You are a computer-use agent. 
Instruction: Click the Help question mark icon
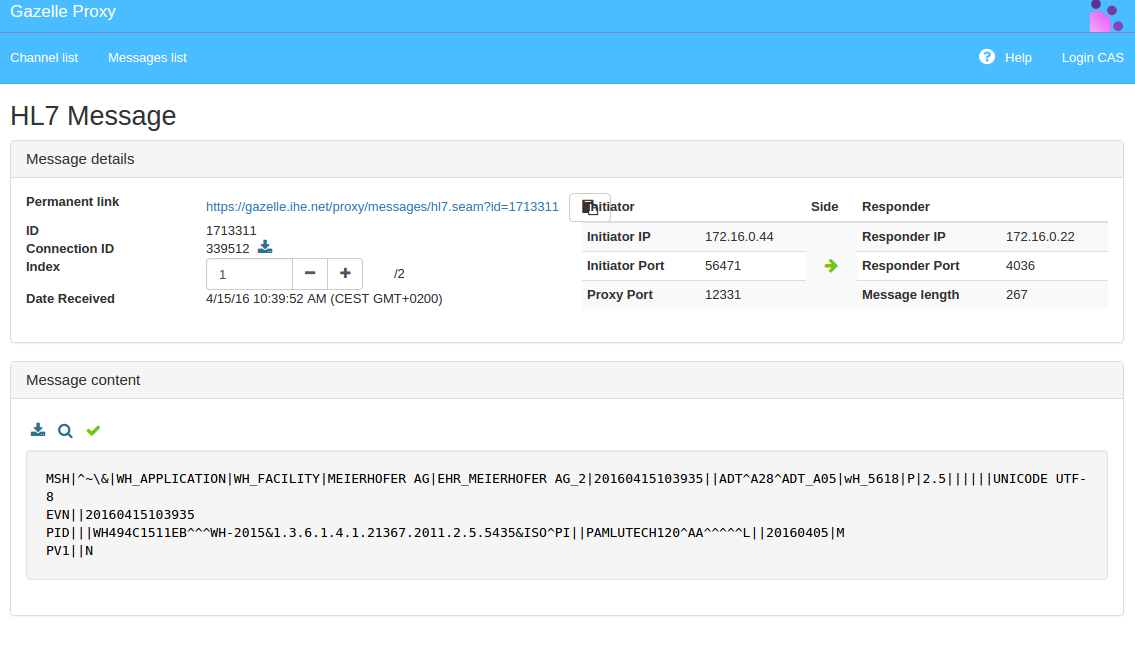(x=987, y=57)
